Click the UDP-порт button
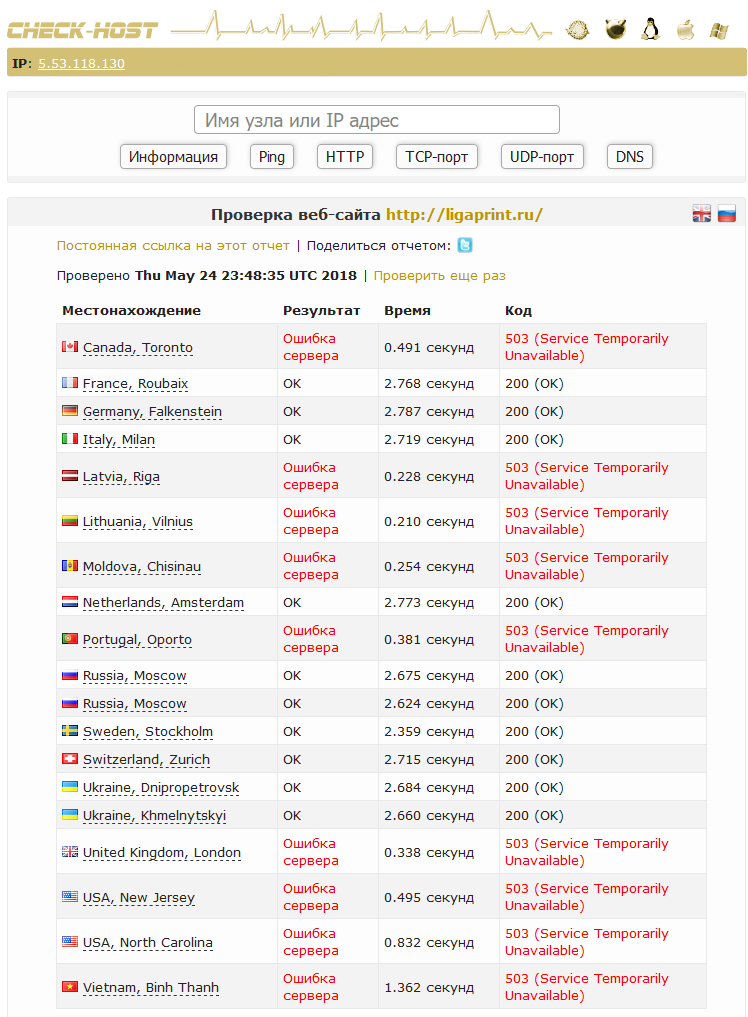The height and width of the screenshot is (1017, 748). 541,157
